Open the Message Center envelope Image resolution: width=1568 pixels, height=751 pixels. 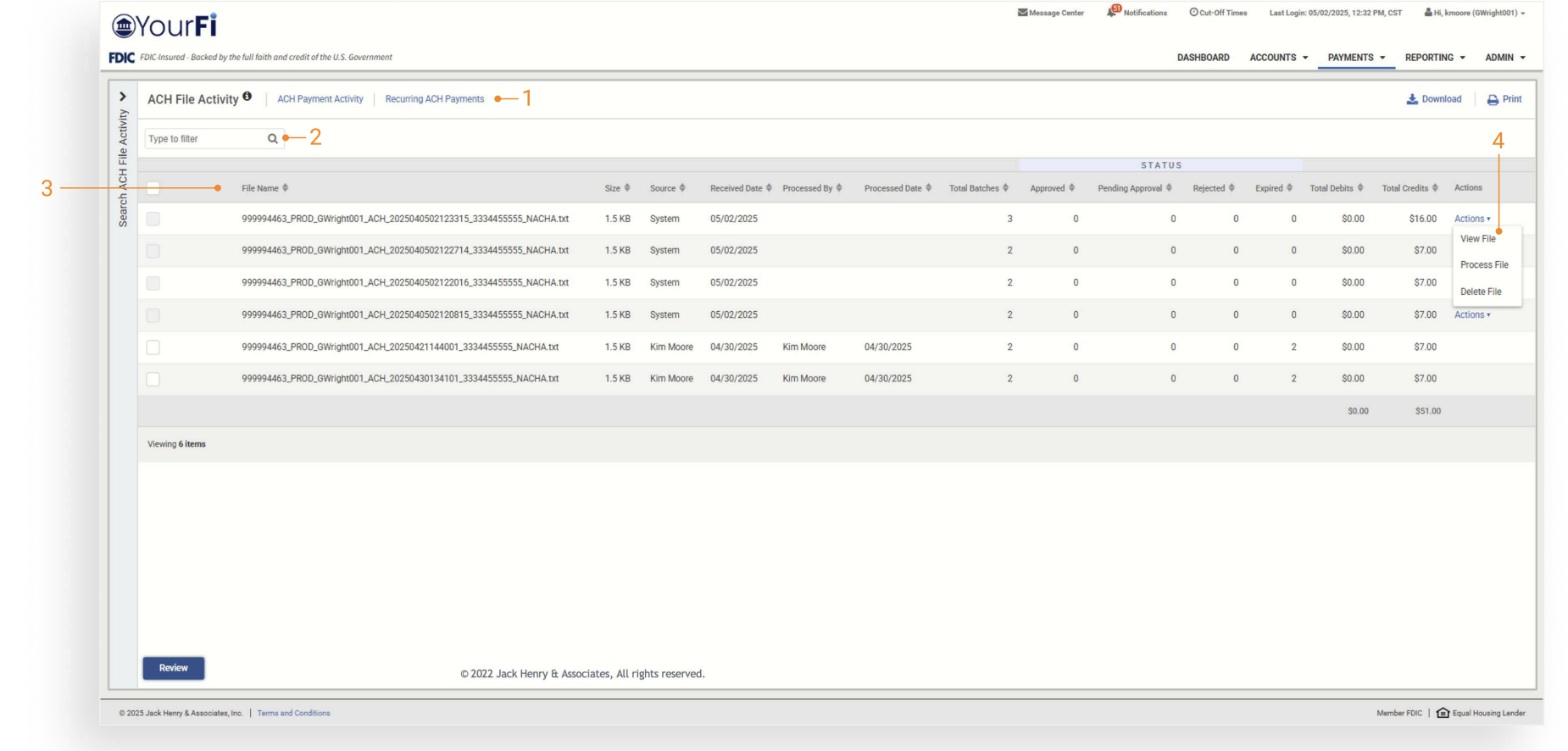tap(1022, 13)
